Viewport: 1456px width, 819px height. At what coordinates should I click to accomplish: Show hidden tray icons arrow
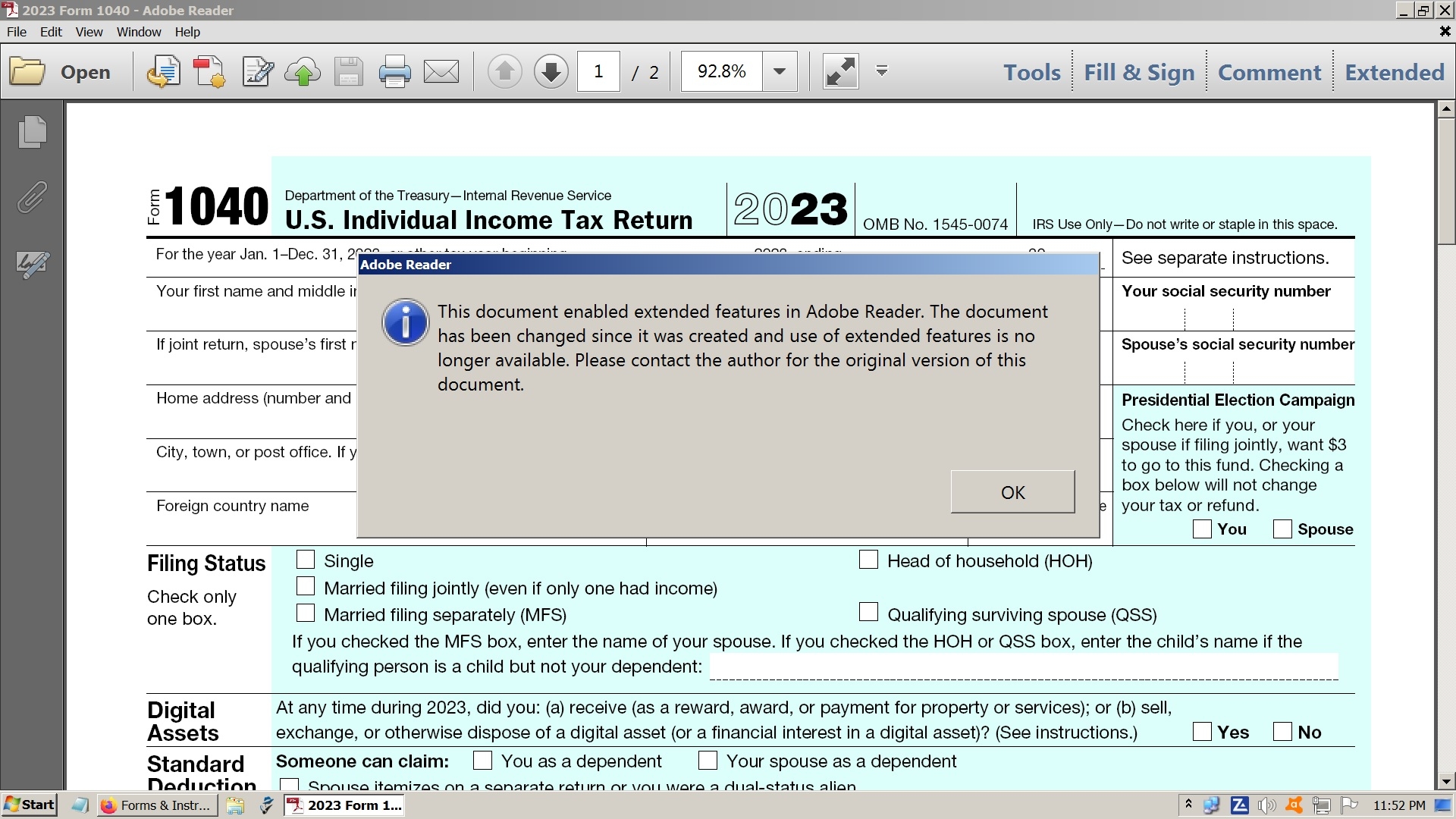click(1188, 805)
